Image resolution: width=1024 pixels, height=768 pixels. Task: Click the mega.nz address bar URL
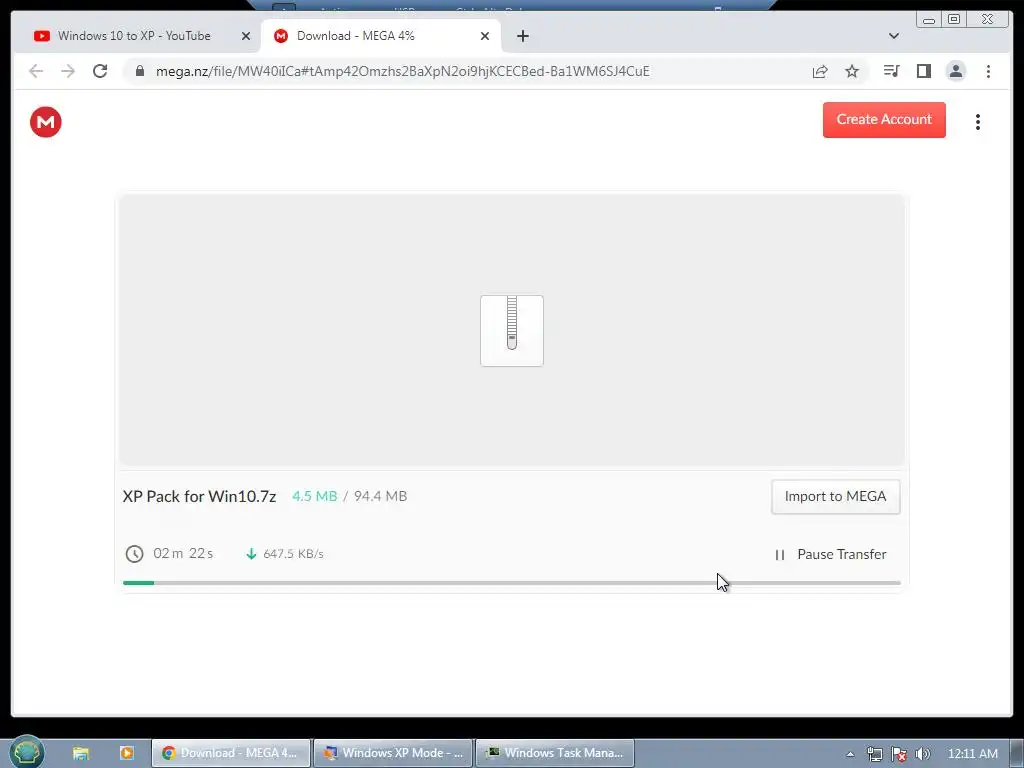tap(402, 71)
